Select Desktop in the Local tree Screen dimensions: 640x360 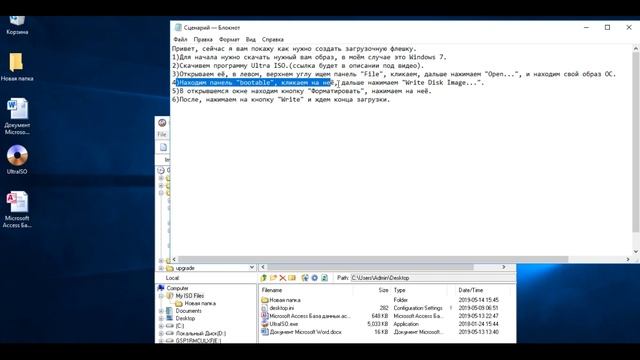185,318
